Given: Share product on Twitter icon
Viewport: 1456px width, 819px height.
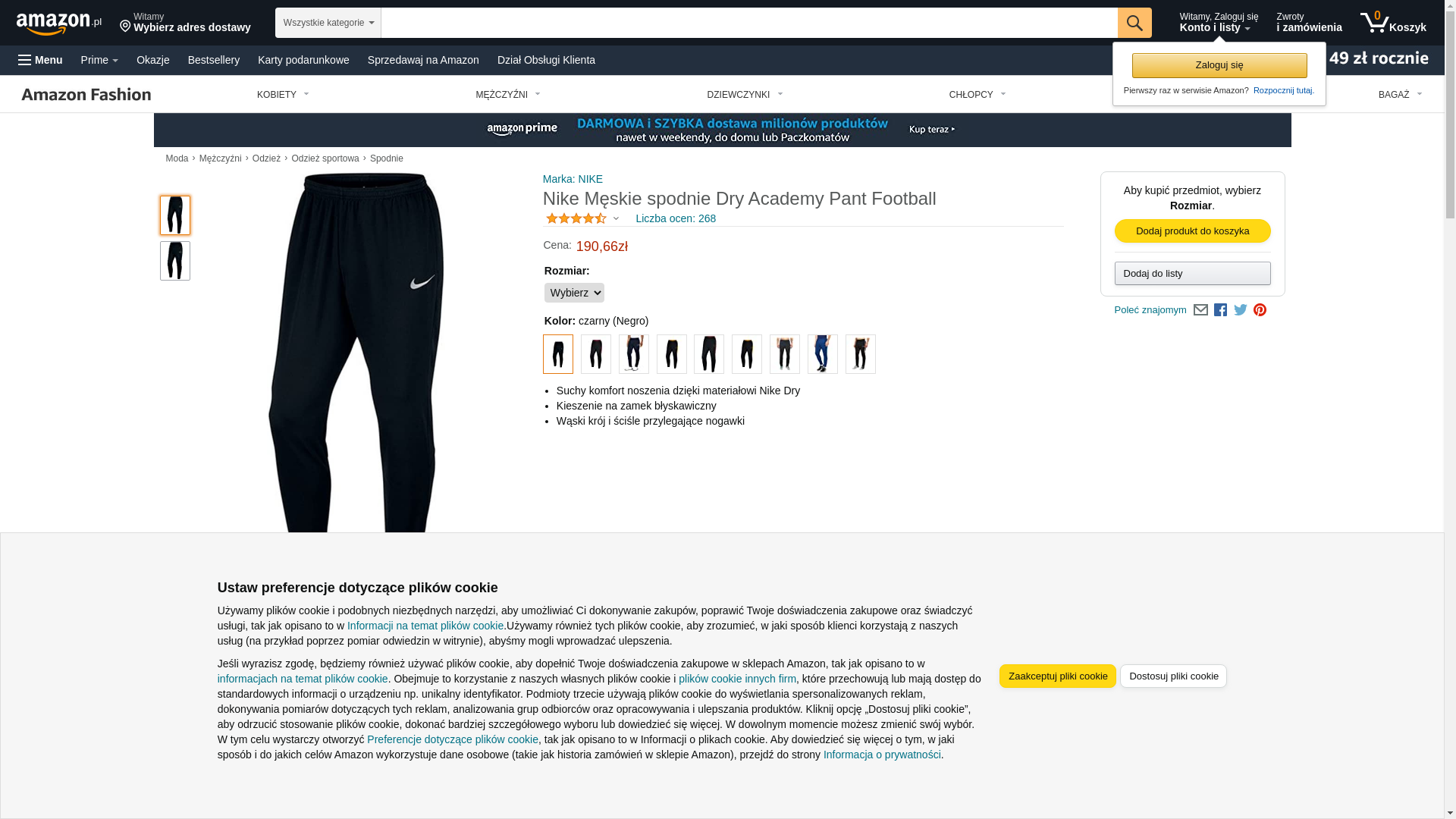Looking at the screenshot, I should tap(1241, 310).
